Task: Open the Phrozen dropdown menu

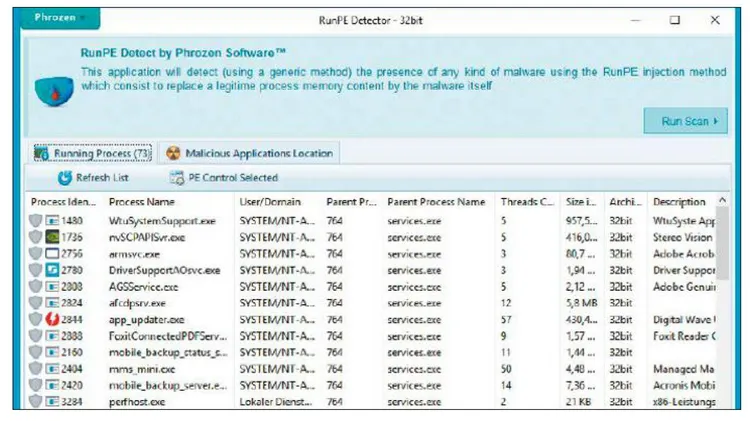Action: tap(60, 18)
